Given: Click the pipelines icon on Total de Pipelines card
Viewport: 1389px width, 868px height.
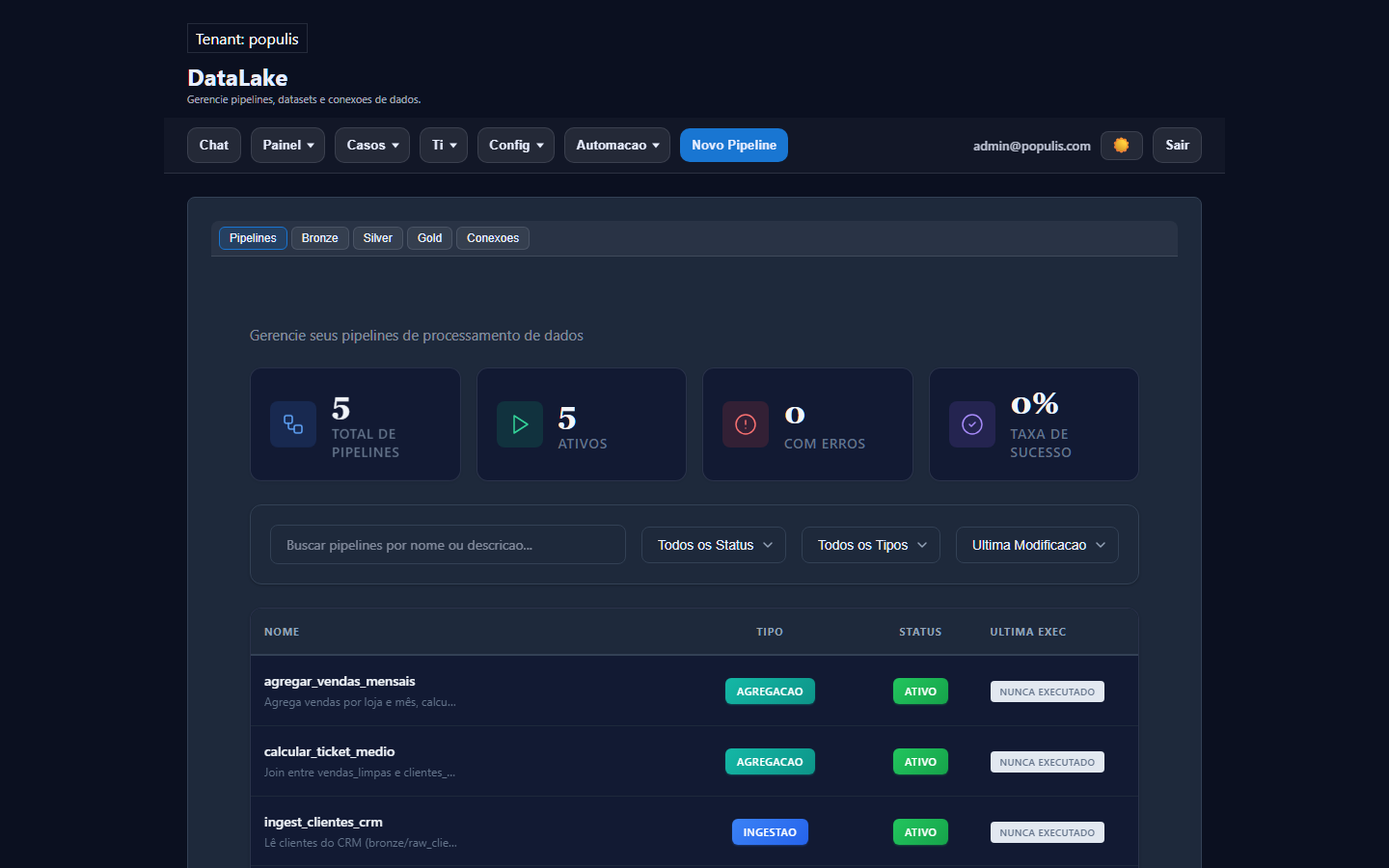Looking at the screenshot, I should pos(292,424).
